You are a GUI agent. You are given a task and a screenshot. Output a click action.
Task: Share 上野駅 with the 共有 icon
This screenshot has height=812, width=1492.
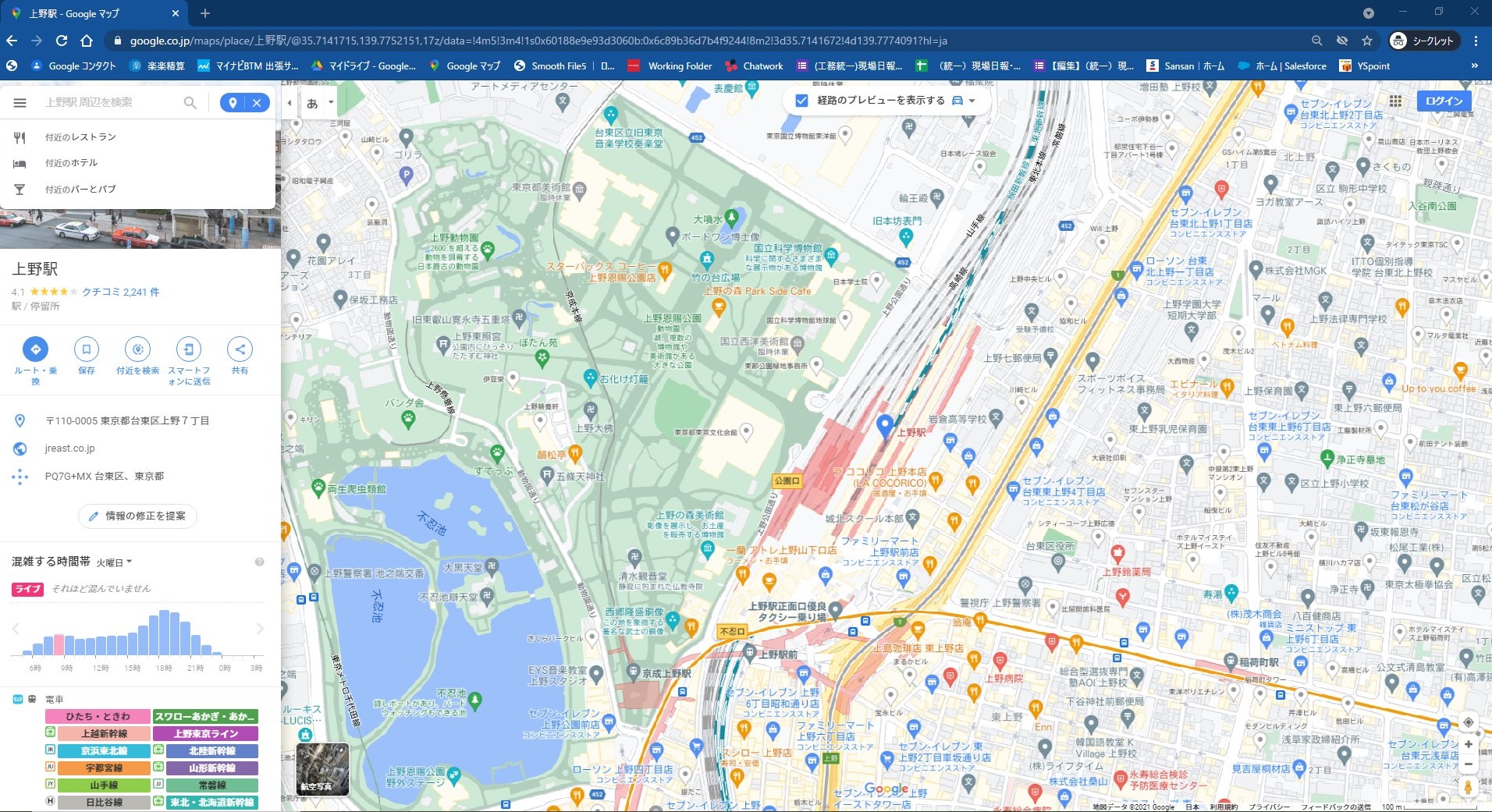[240, 349]
